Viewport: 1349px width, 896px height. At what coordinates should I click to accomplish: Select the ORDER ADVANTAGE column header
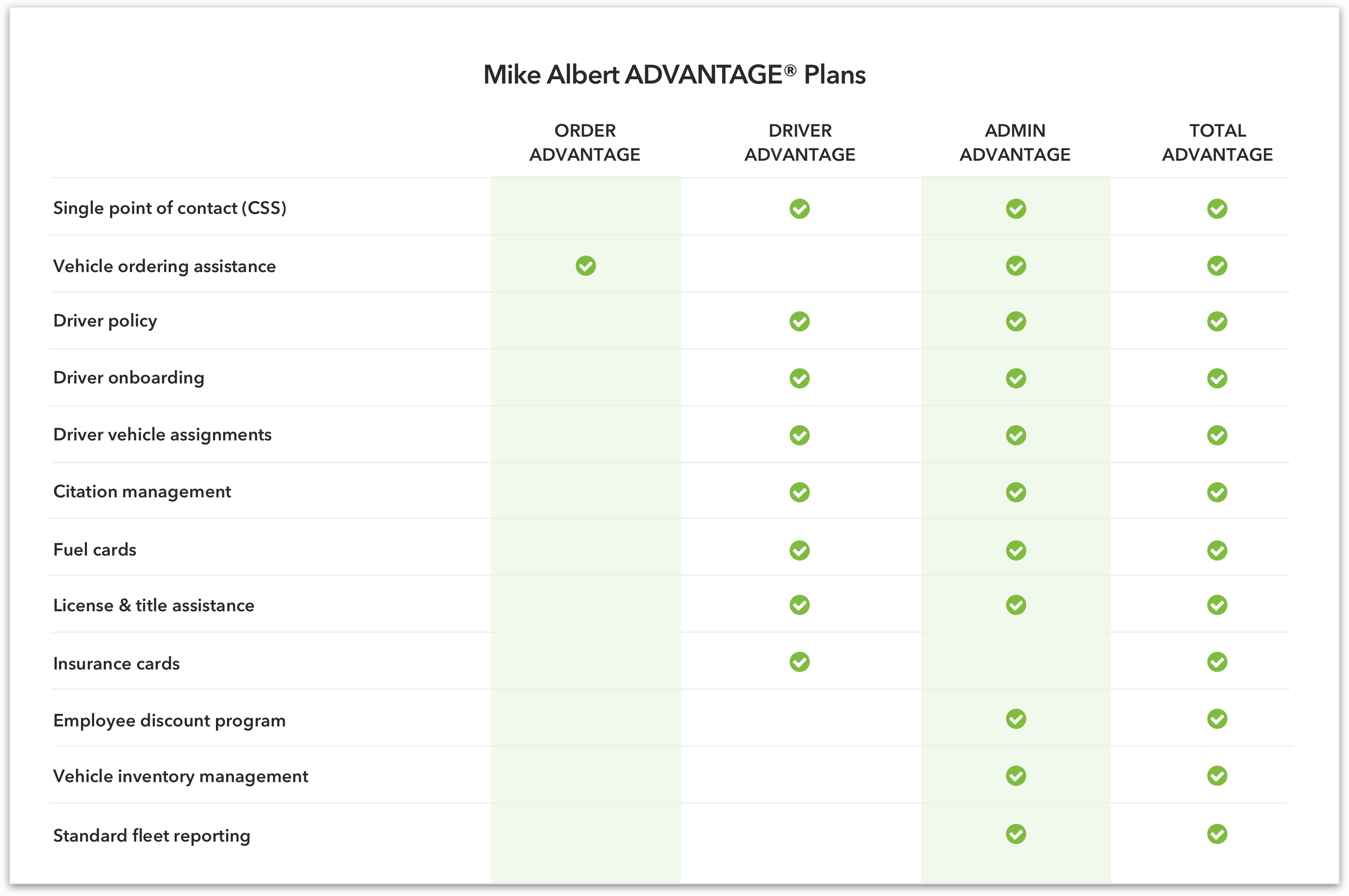(585, 142)
